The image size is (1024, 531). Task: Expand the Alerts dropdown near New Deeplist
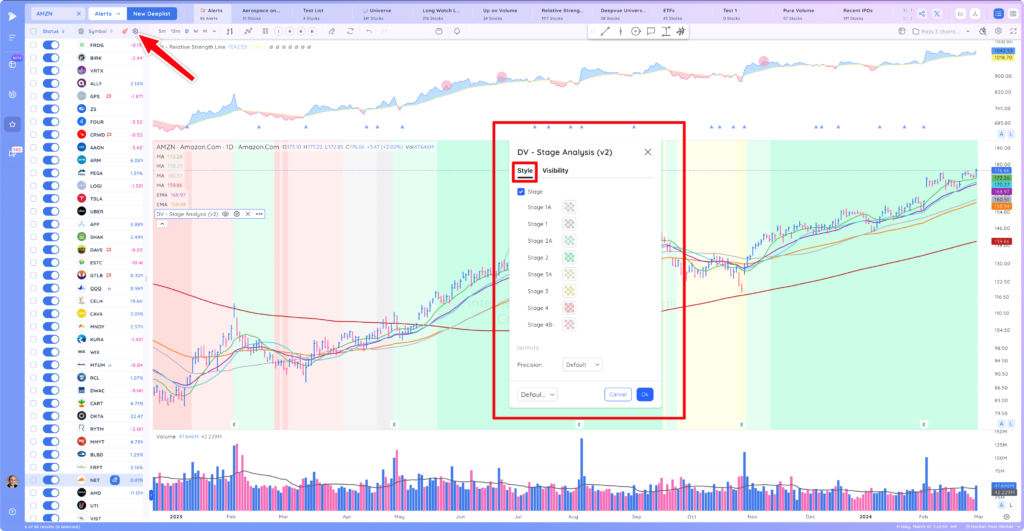[x=106, y=14]
